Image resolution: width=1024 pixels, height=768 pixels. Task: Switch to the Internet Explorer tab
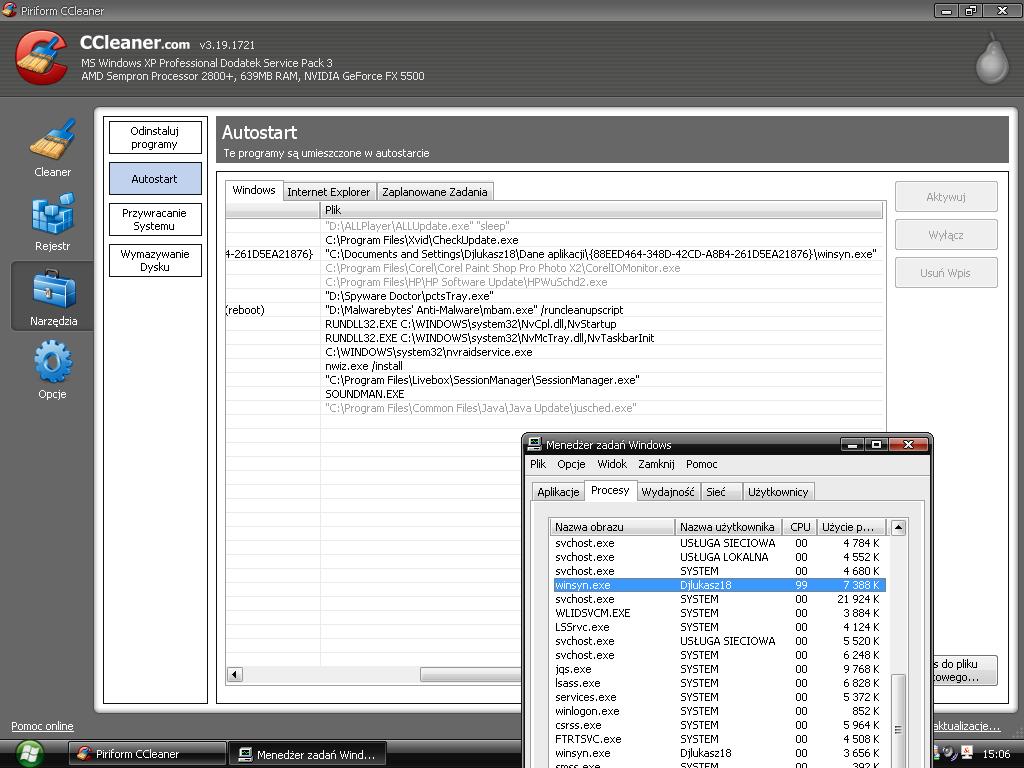[x=328, y=192]
